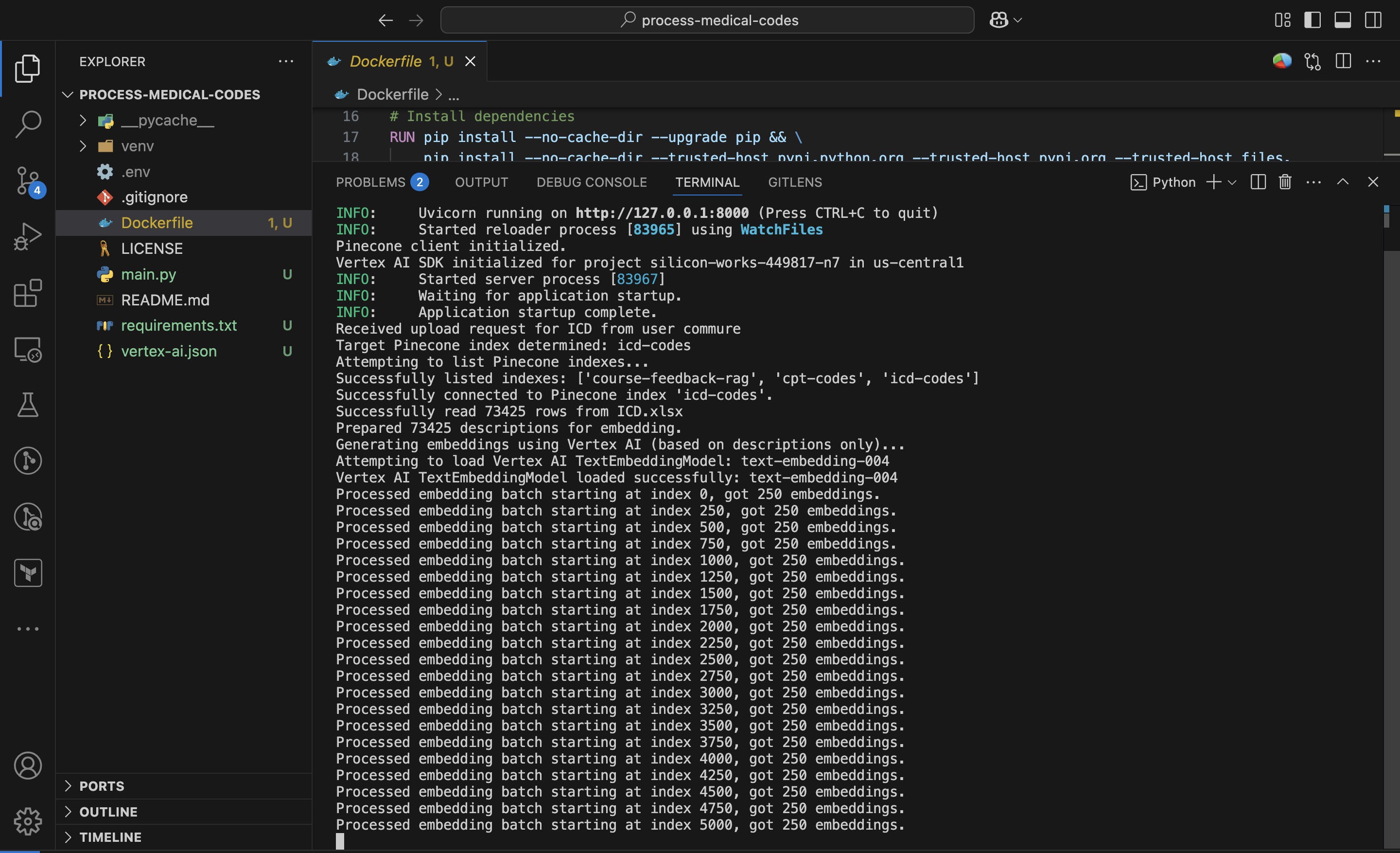Open the Extensions view
The image size is (1400, 853).
[x=27, y=293]
